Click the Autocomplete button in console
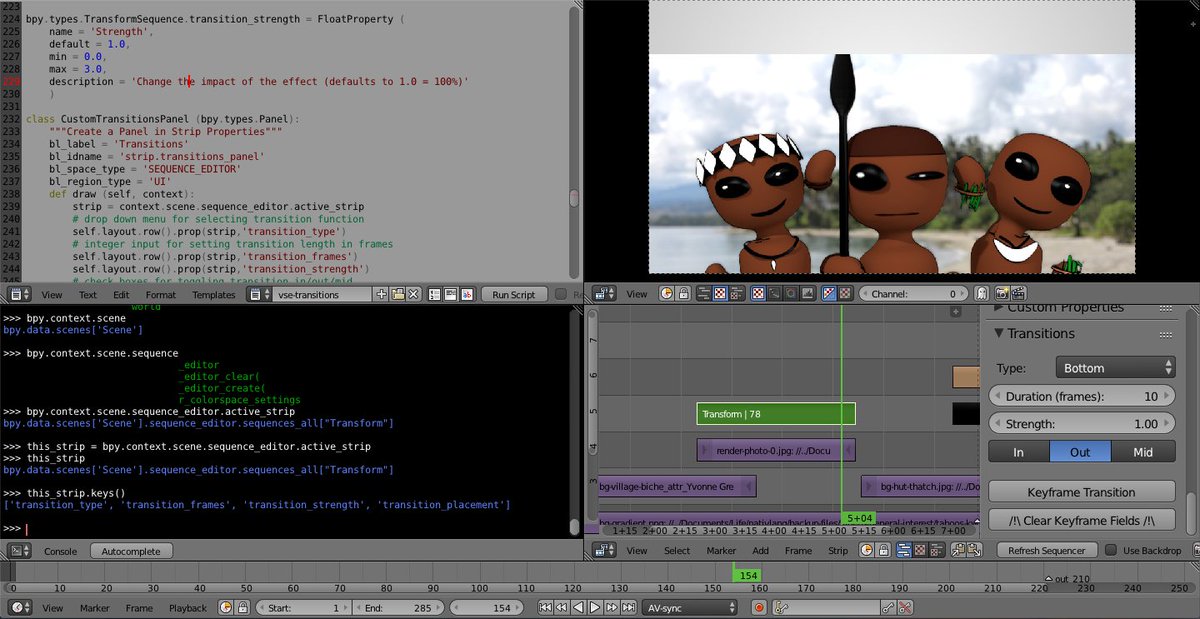 click(131, 551)
